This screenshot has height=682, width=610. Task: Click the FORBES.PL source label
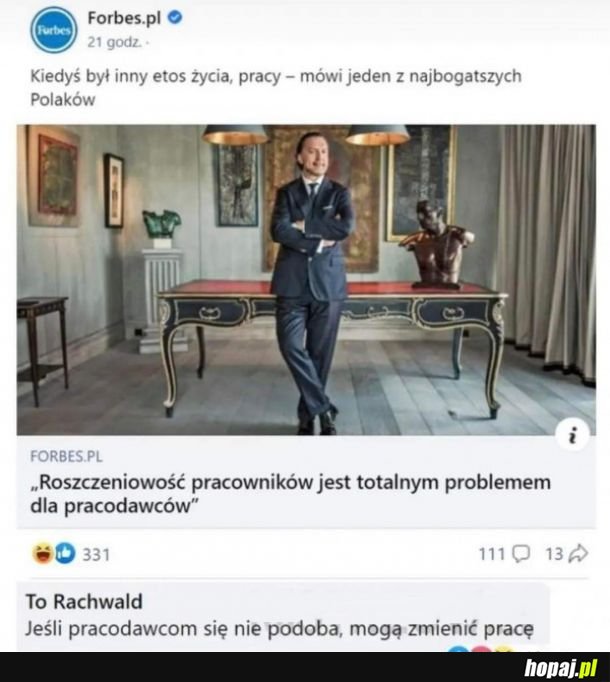pyautogui.click(x=66, y=456)
